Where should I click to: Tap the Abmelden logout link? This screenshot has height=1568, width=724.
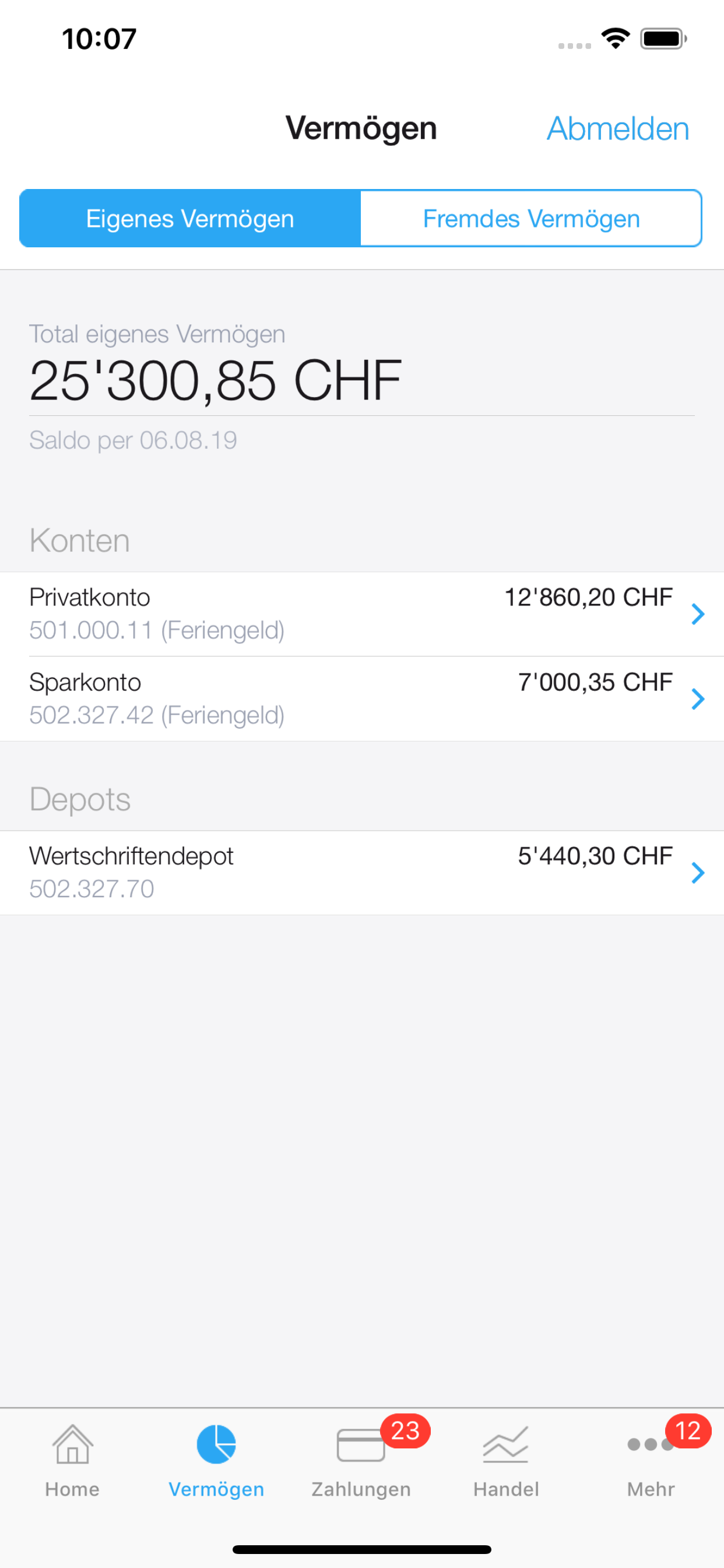coord(617,129)
